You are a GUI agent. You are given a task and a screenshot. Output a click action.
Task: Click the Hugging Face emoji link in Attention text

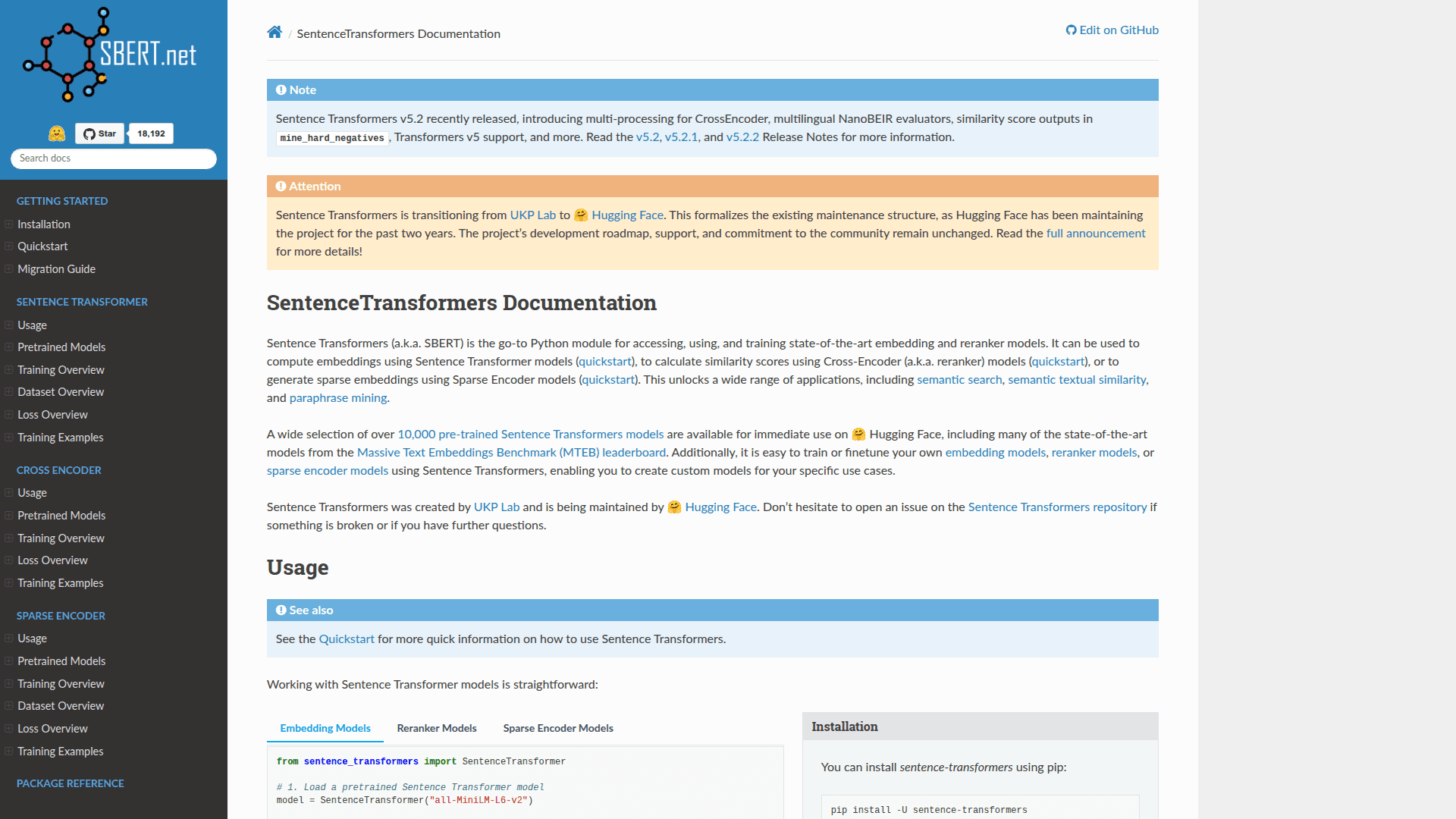(581, 215)
